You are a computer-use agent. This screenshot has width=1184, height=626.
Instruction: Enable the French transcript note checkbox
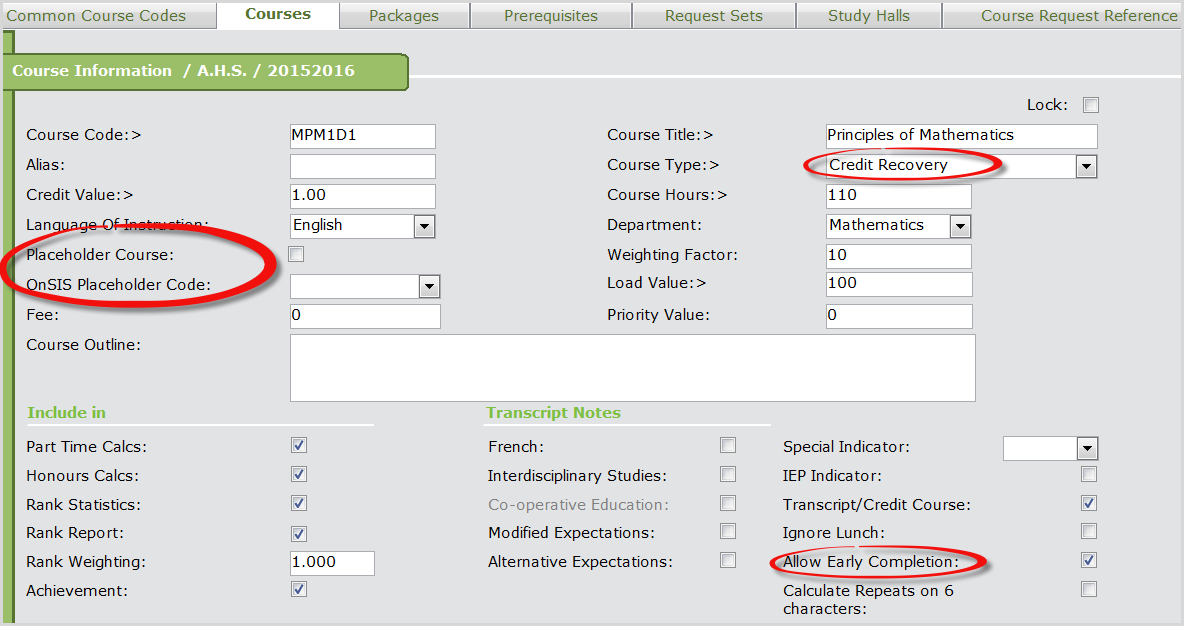[728, 445]
